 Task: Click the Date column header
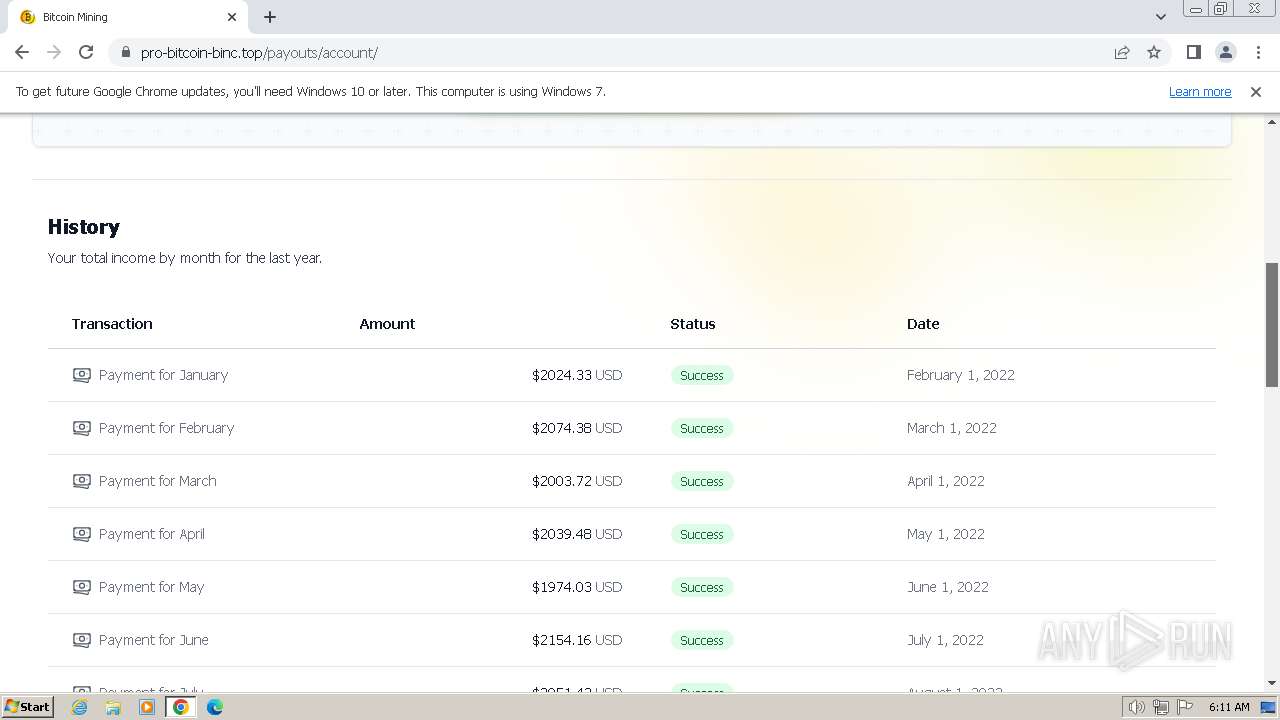[923, 324]
